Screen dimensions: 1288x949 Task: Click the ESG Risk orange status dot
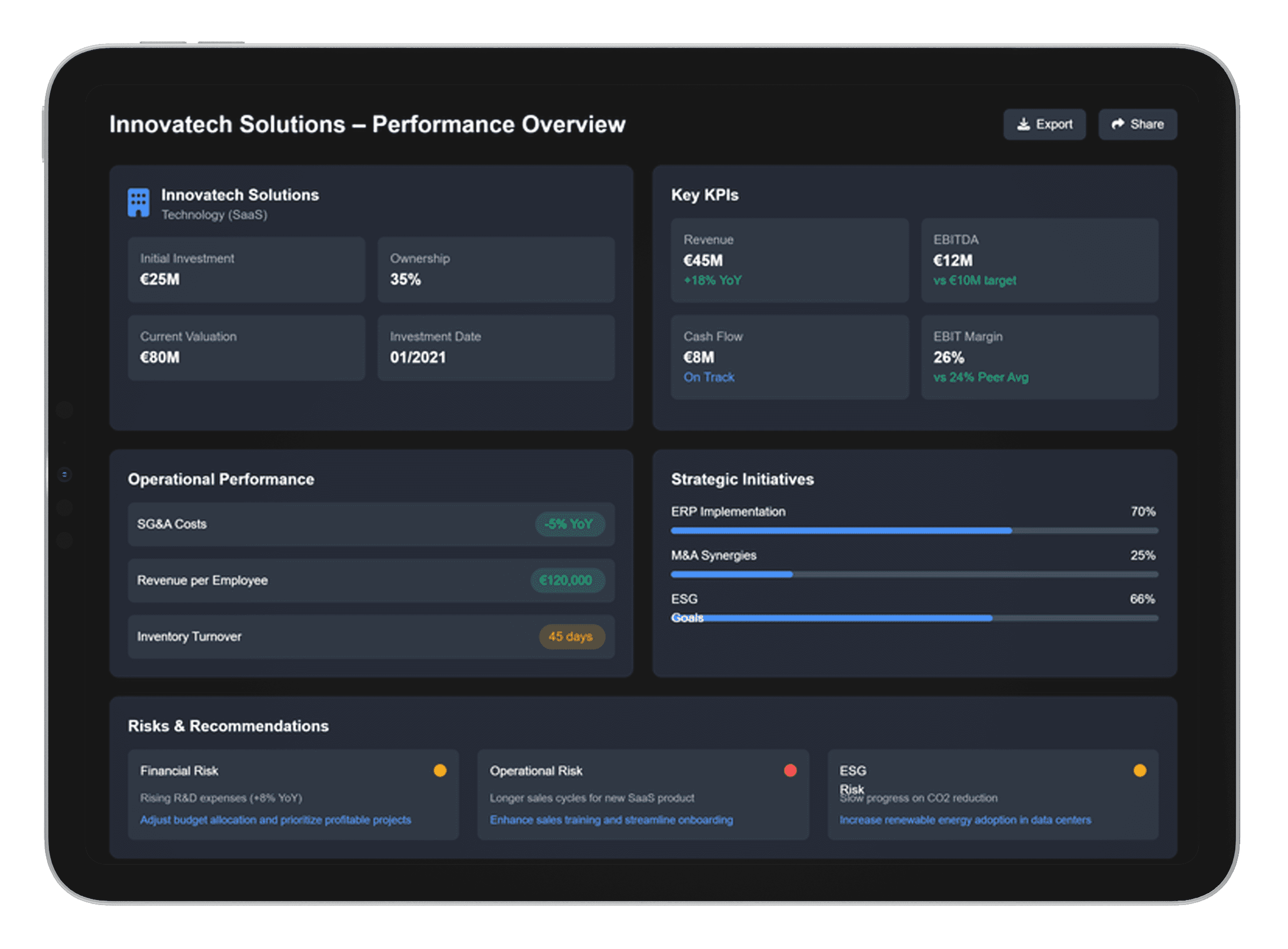coord(1140,770)
